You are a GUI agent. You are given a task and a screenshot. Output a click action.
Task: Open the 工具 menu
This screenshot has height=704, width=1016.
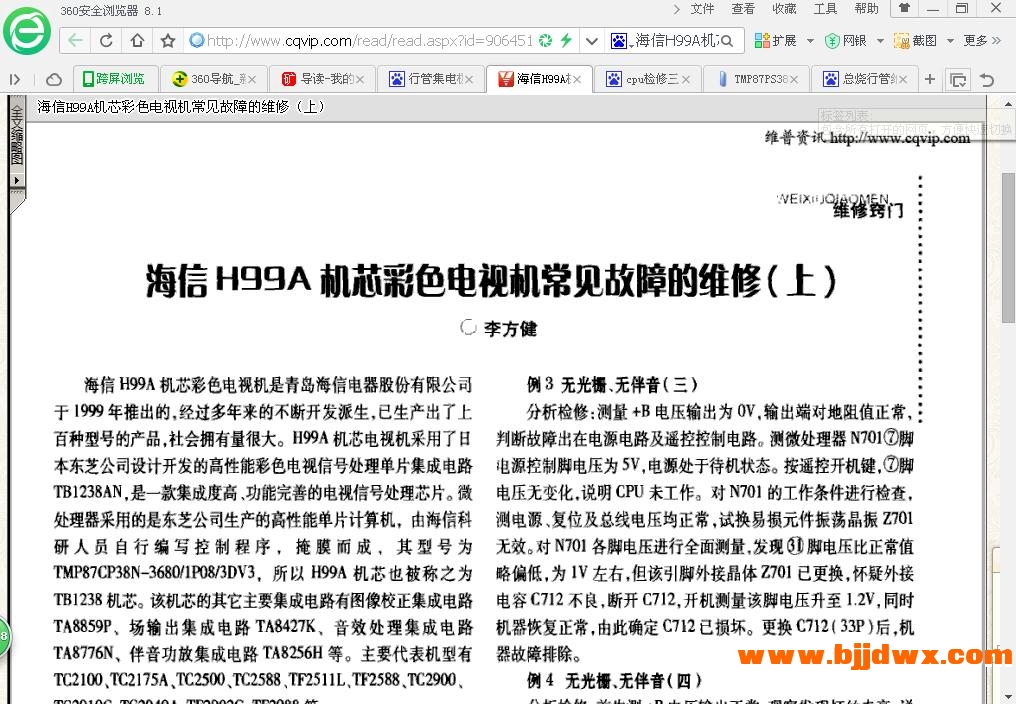[825, 8]
